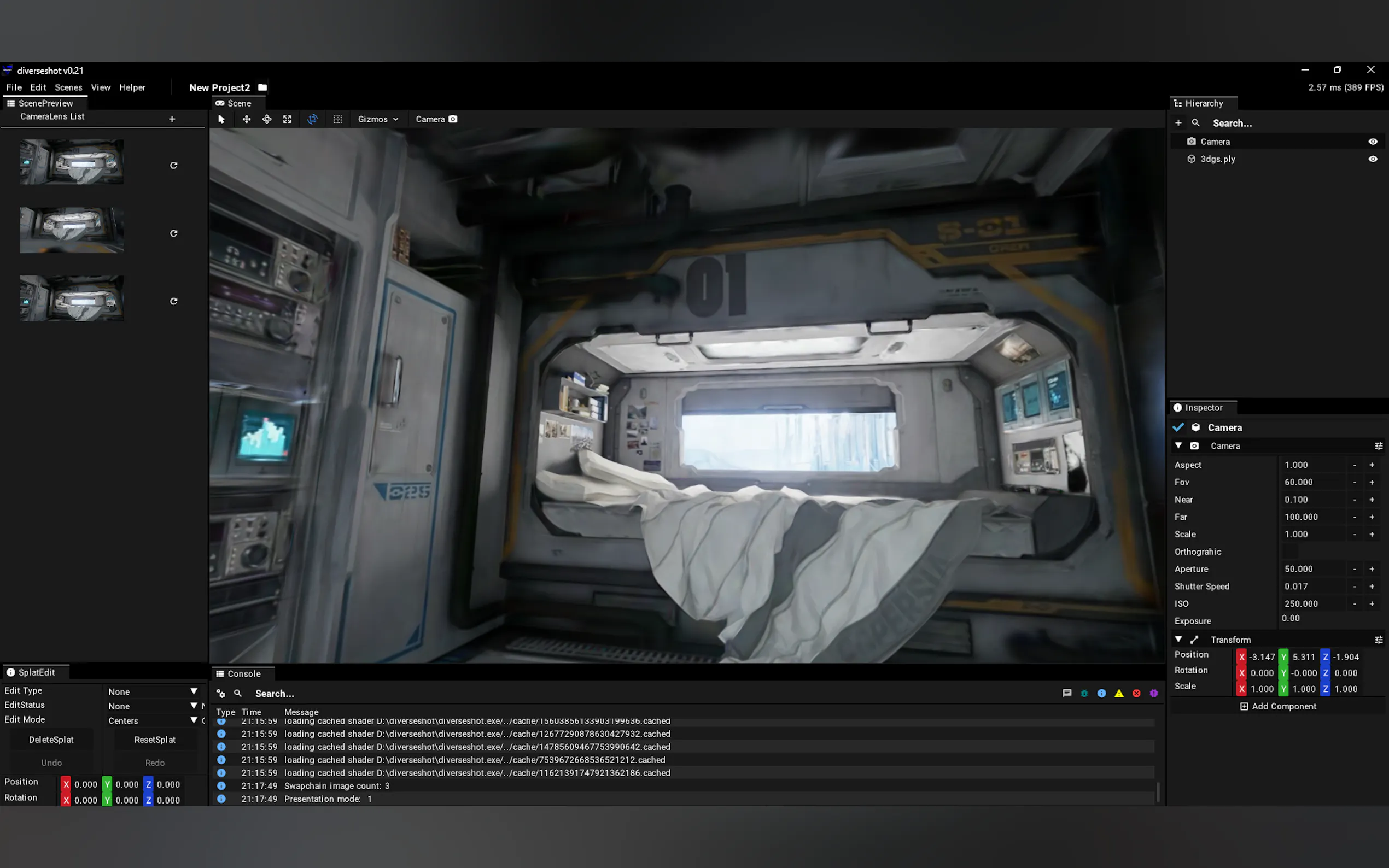The height and width of the screenshot is (868, 1389).
Task: Refresh the first CameraLens thumbnail
Action: (173, 165)
